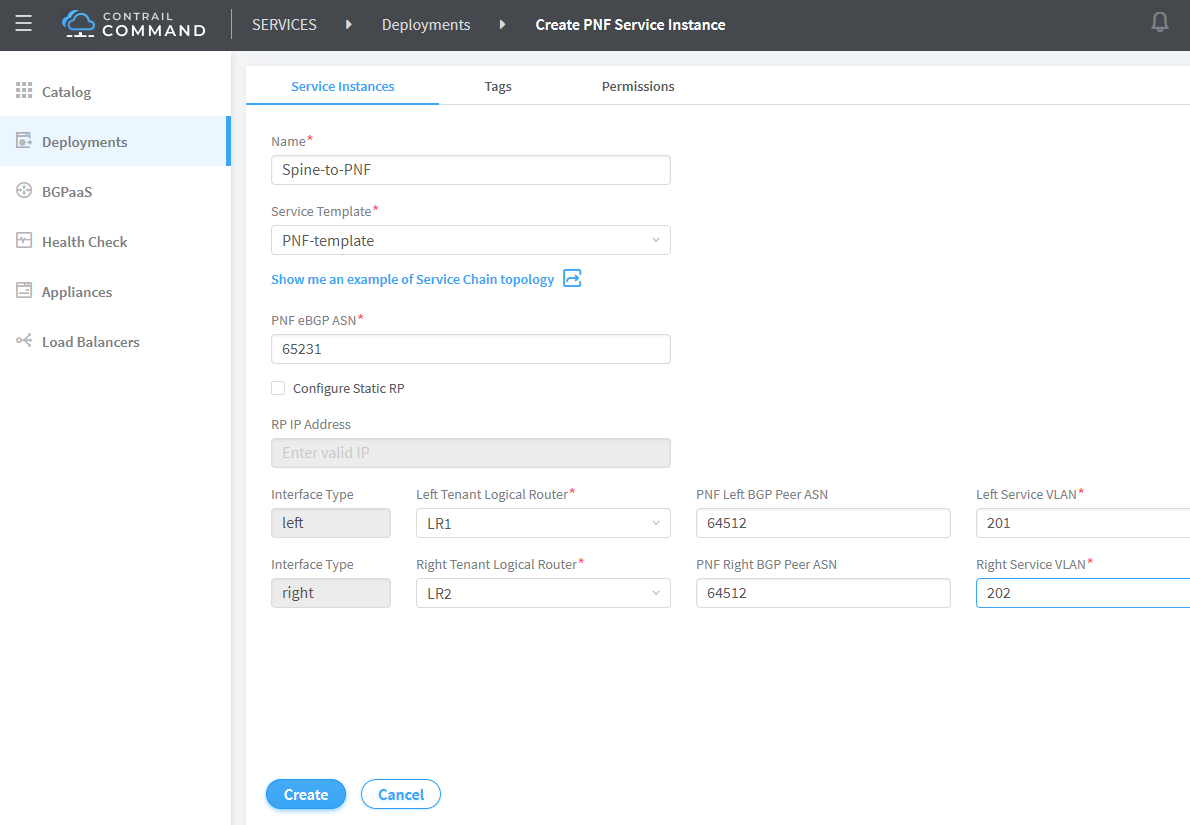The height and width of the screenshot is (825, 1190).
Task: Click the Health Check icon
Action: coord(24,241)
